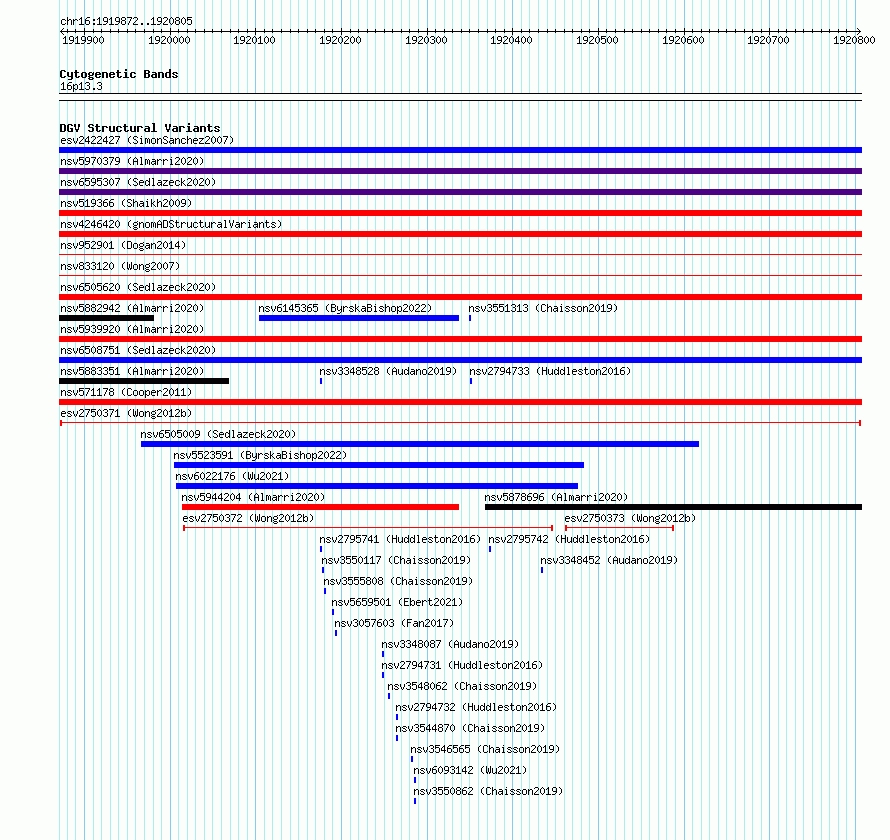Image resolution: width=890 pixels, height=840 pixels.
Task: Open nsv3348528 (Audano2019) label
Action: click(388, 371)
